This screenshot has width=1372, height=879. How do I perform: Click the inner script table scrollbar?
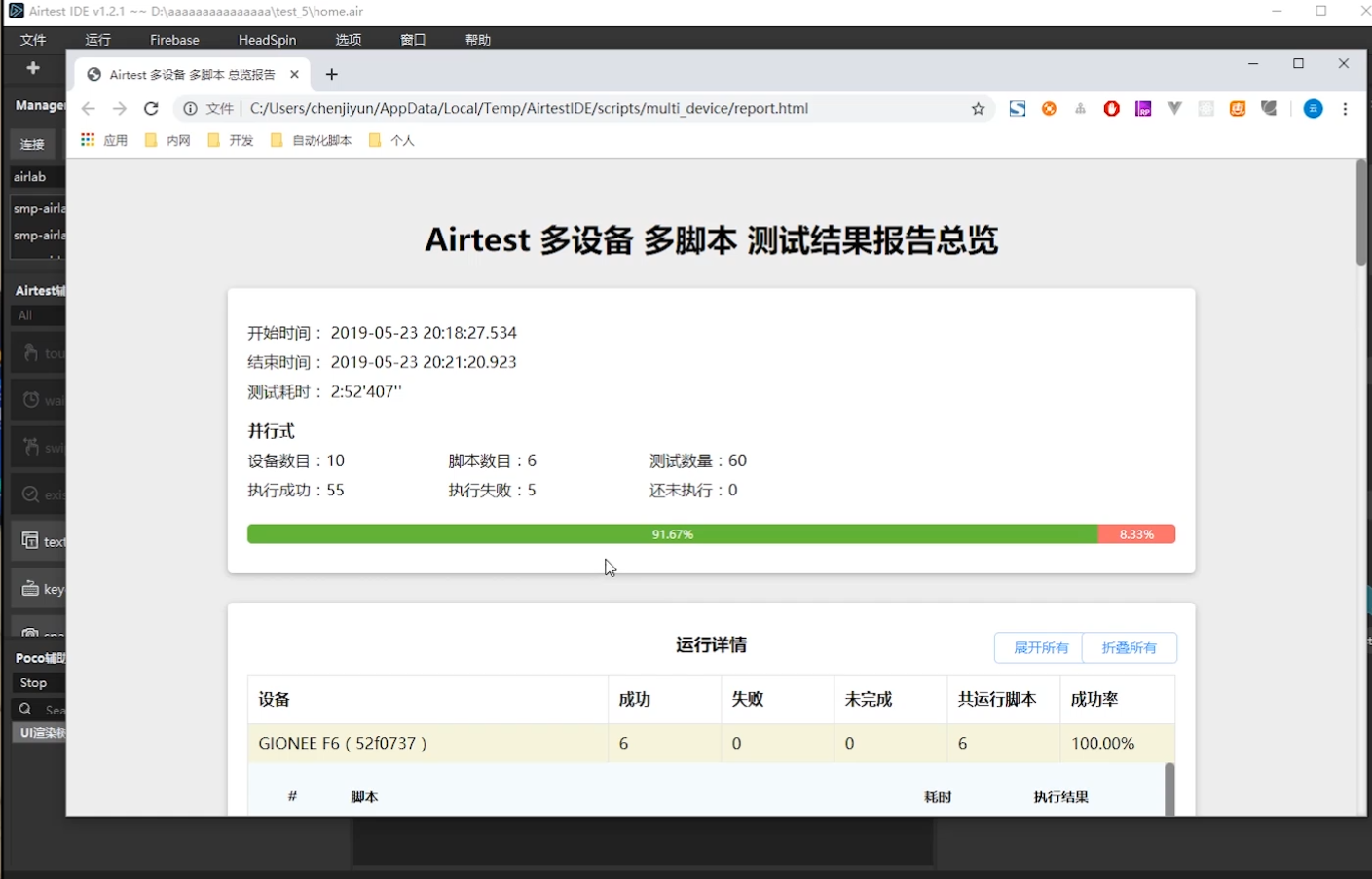(x=1169, y=789)
